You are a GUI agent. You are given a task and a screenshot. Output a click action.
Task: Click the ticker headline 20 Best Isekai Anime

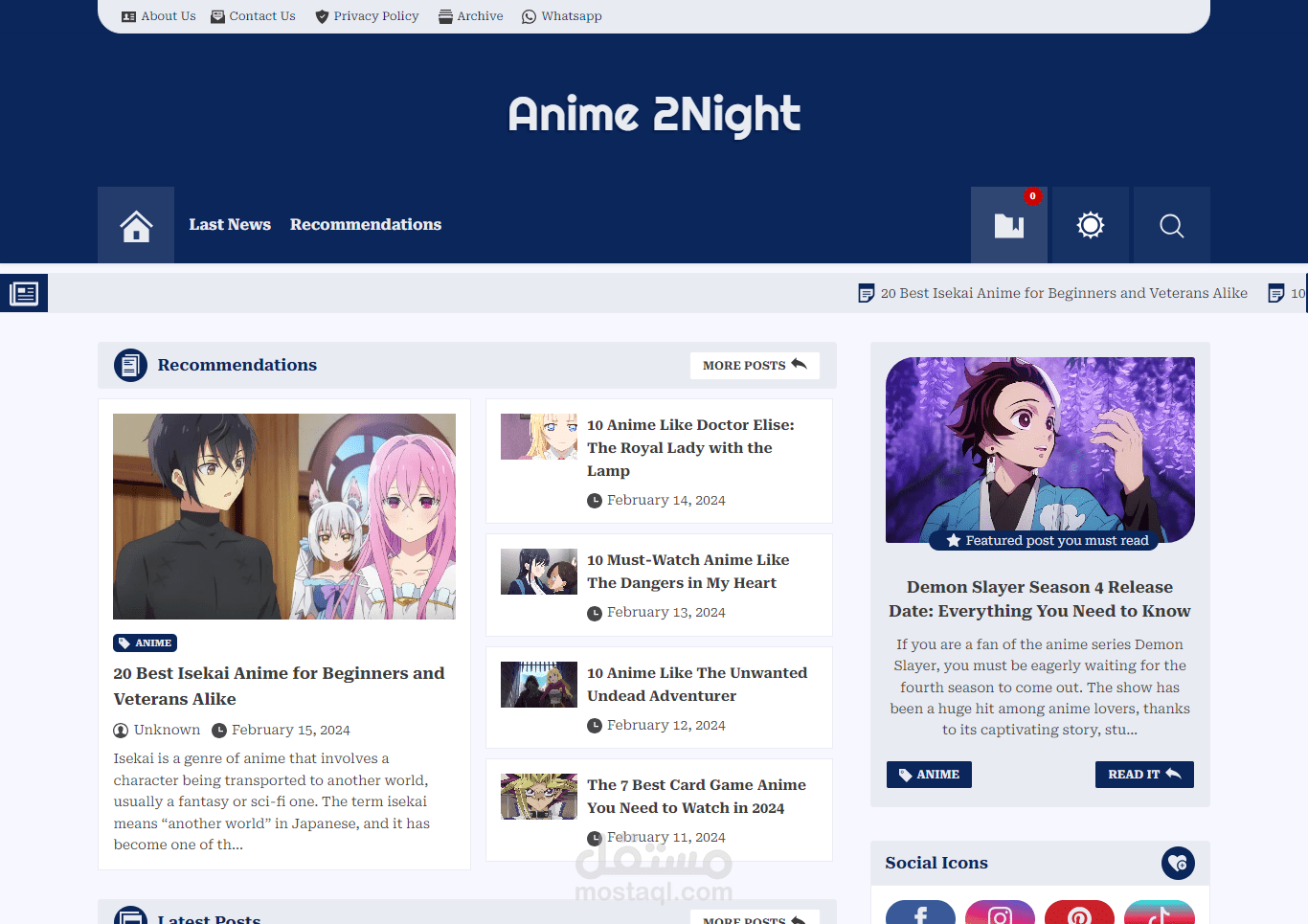(x=1053, y=293)
